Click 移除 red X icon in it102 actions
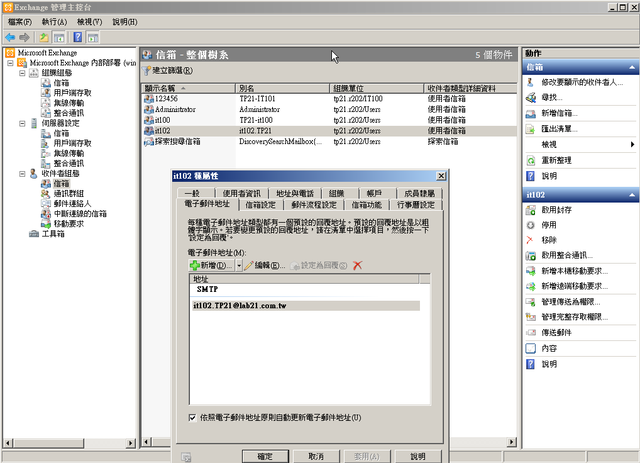The height and width of the screenshot is (463, 640). click(530, 240)
